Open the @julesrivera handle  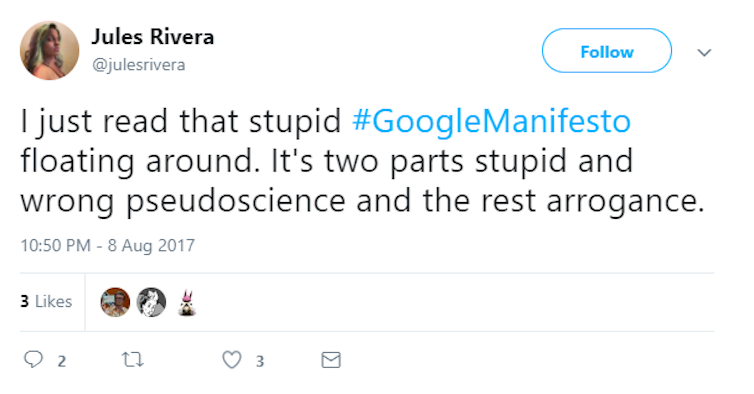click(138, 64)
